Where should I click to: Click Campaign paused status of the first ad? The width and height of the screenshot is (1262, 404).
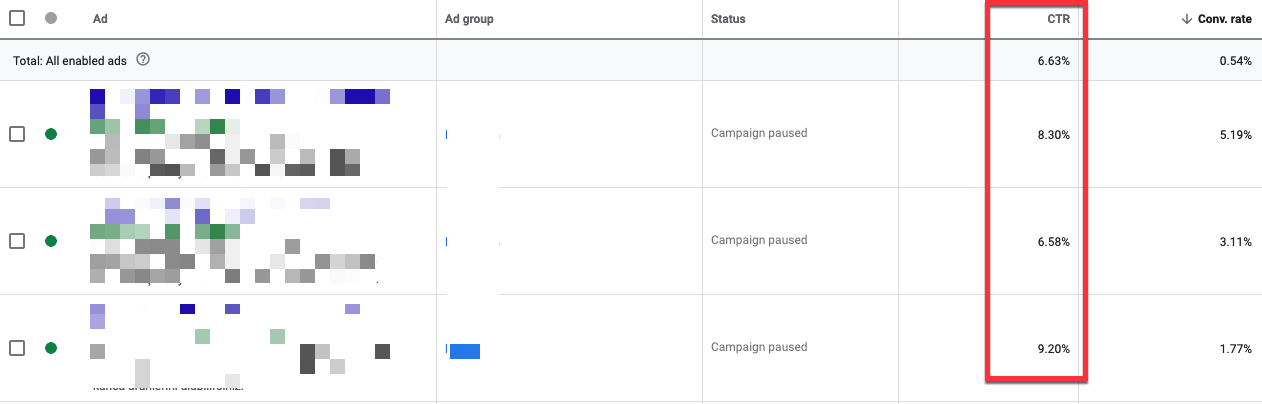pos(759,133)
